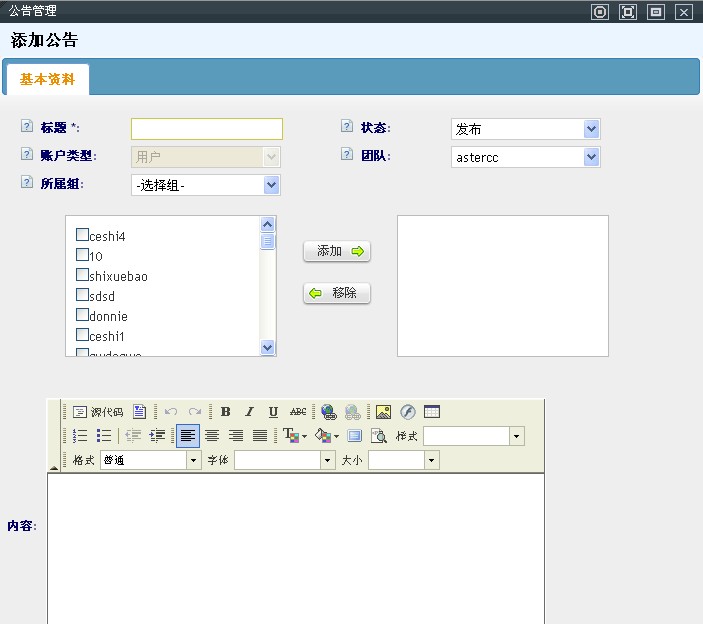Check the ceshi4 checkbox
Viewport: 703px width, 624px height.
(83, 235)
